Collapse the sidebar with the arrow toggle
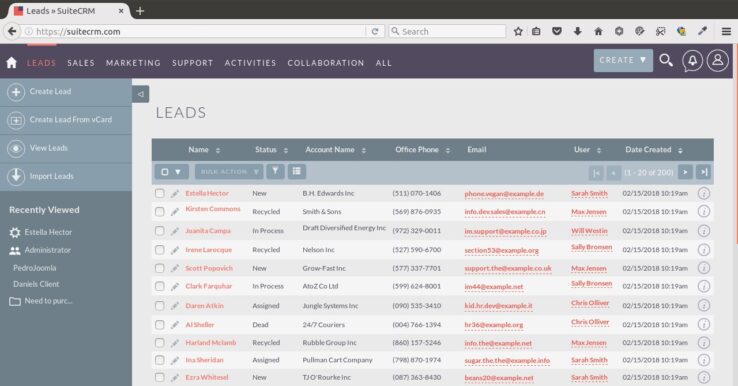This screenshot has height=386, width=738. [x=140, y=94]
